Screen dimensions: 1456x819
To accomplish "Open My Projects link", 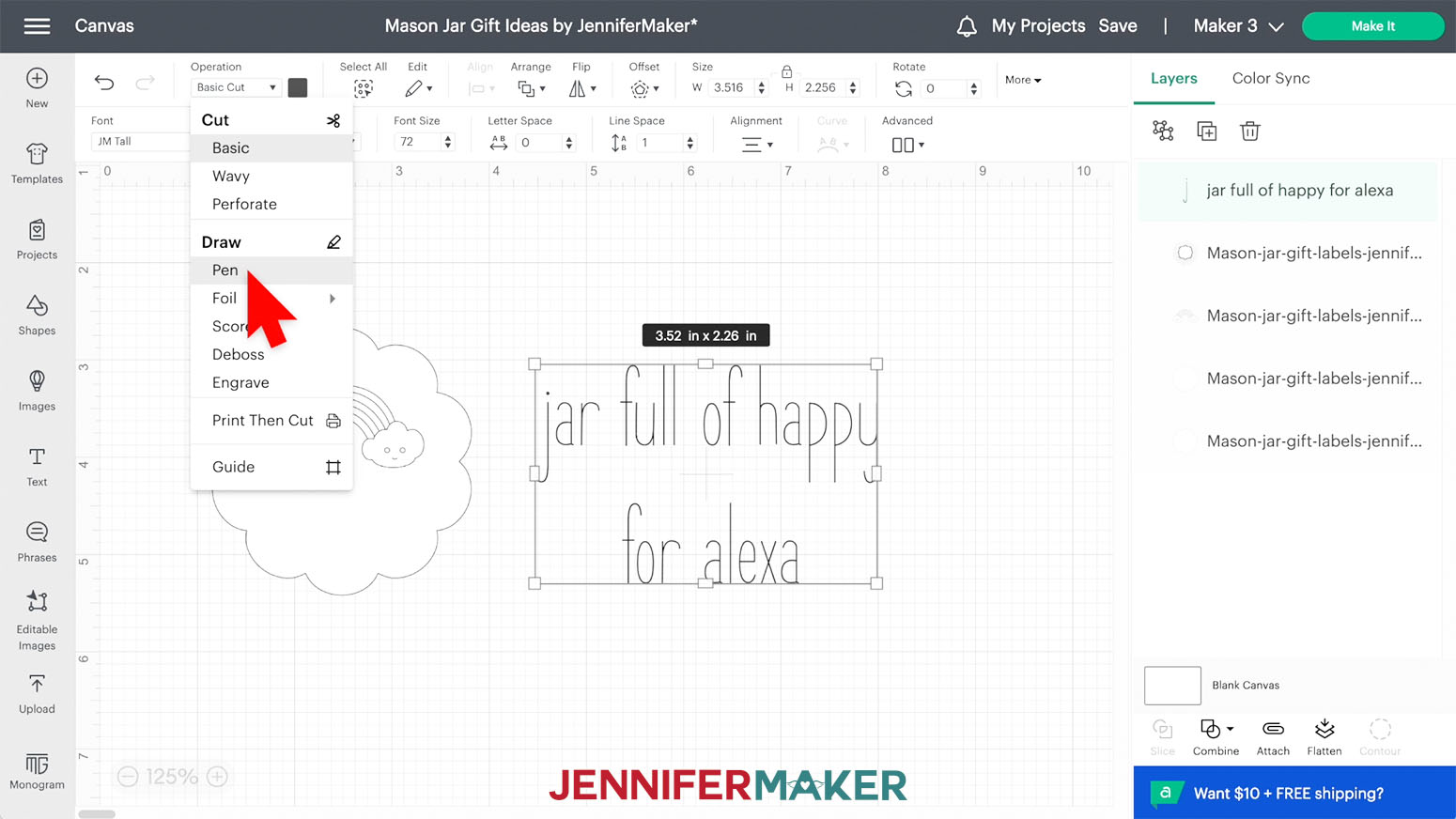I will coord(1038,26).
